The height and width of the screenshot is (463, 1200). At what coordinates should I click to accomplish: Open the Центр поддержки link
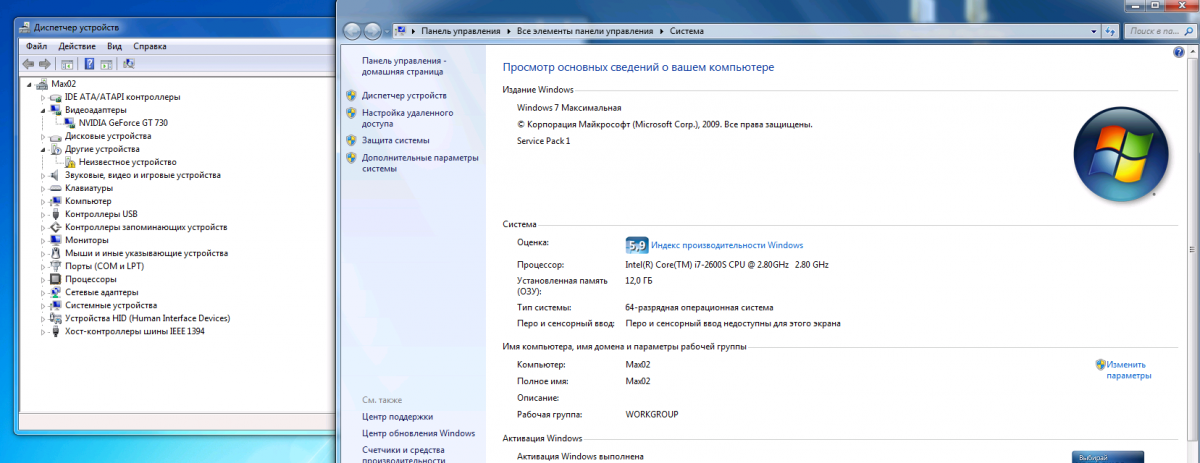(x=397, y=416)
